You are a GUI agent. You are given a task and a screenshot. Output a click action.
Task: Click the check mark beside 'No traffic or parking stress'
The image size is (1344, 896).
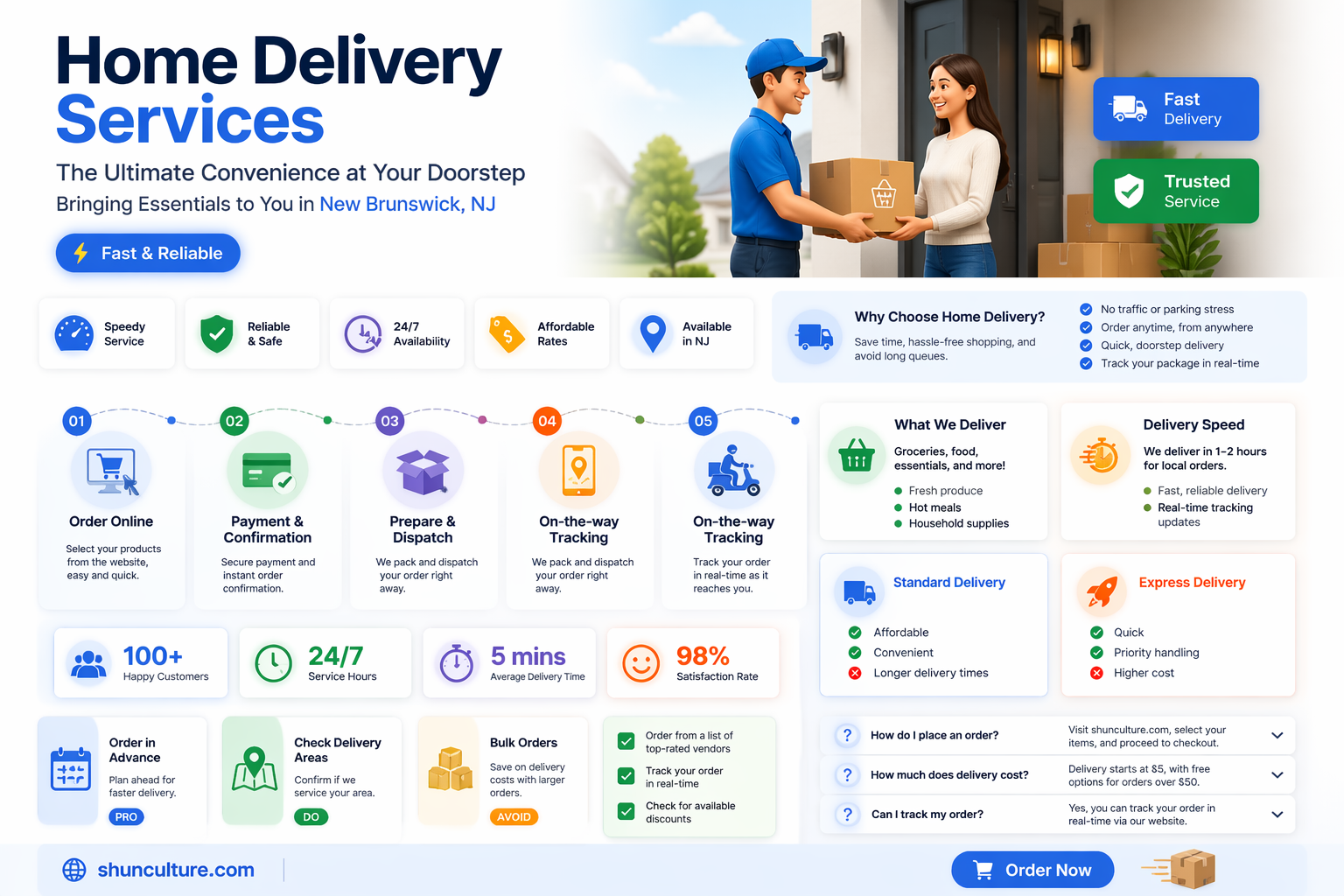1086,309
